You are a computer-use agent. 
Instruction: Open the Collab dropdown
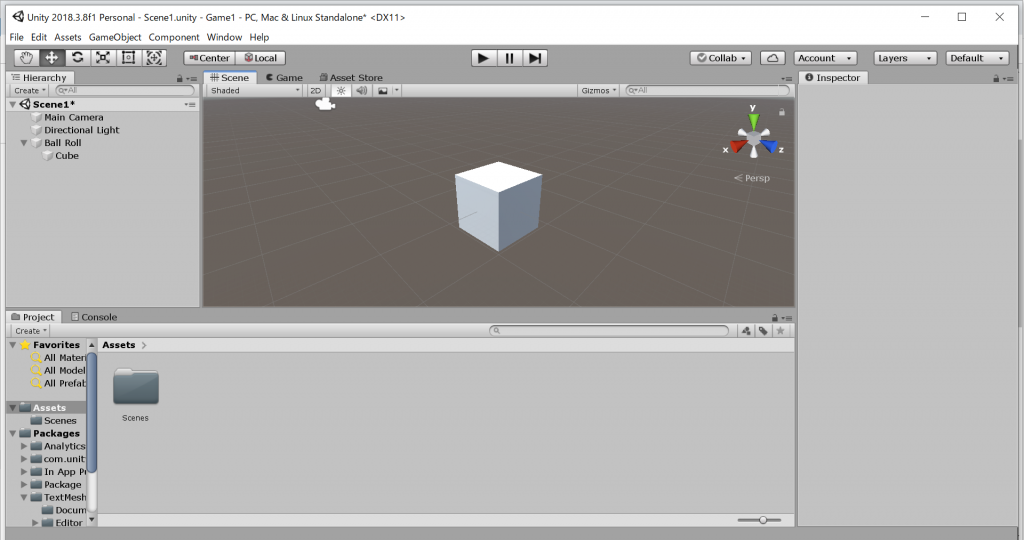[x=720, y=57]
